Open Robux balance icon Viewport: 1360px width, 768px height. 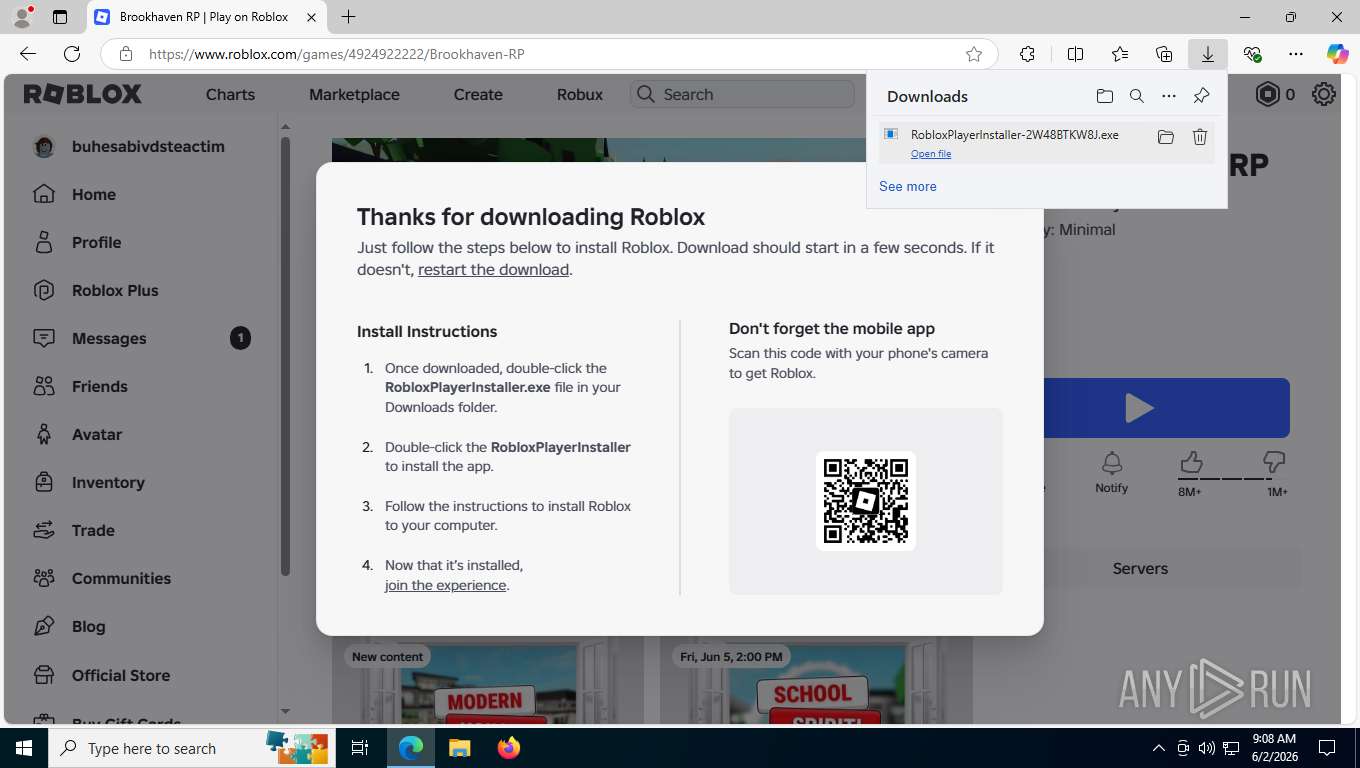(x=1268, y=94)
